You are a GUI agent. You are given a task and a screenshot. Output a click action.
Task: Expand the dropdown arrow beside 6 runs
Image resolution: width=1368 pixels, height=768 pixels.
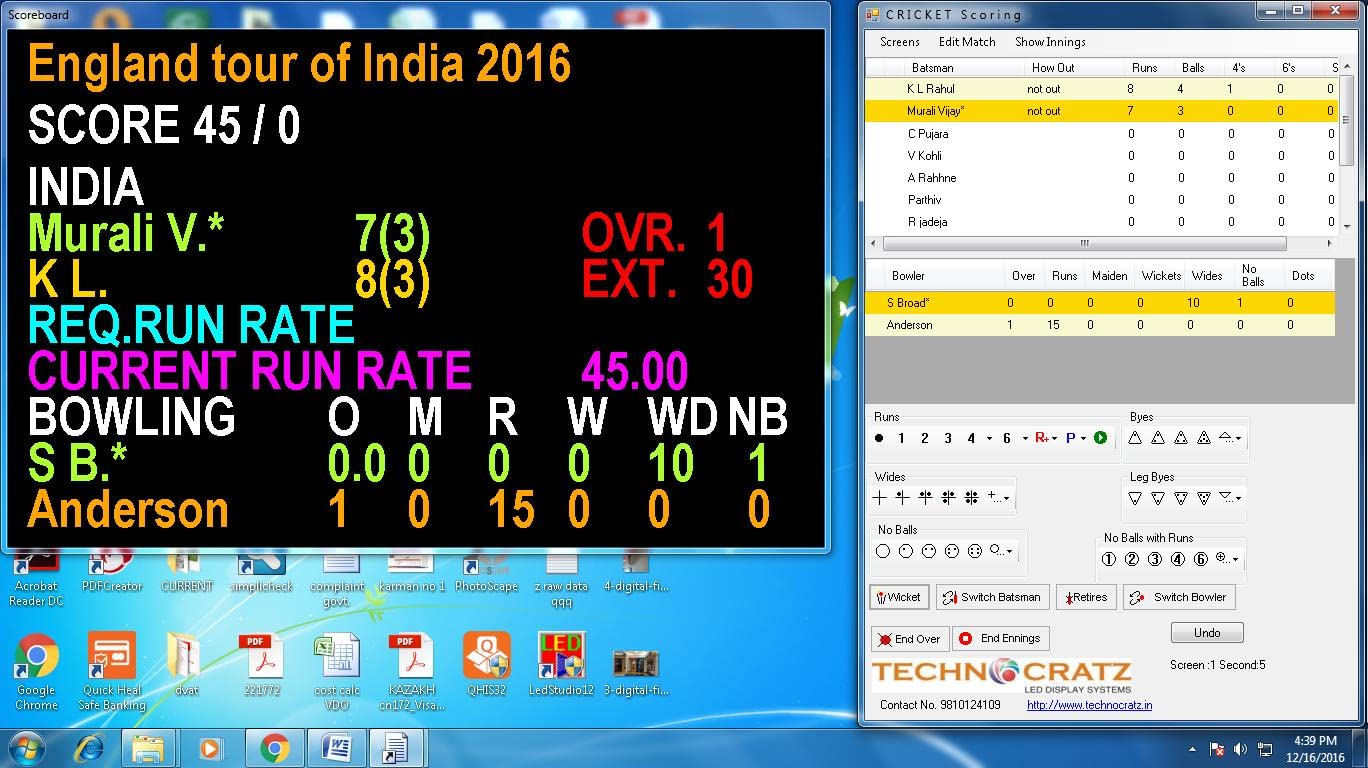tap(1025, 439)
